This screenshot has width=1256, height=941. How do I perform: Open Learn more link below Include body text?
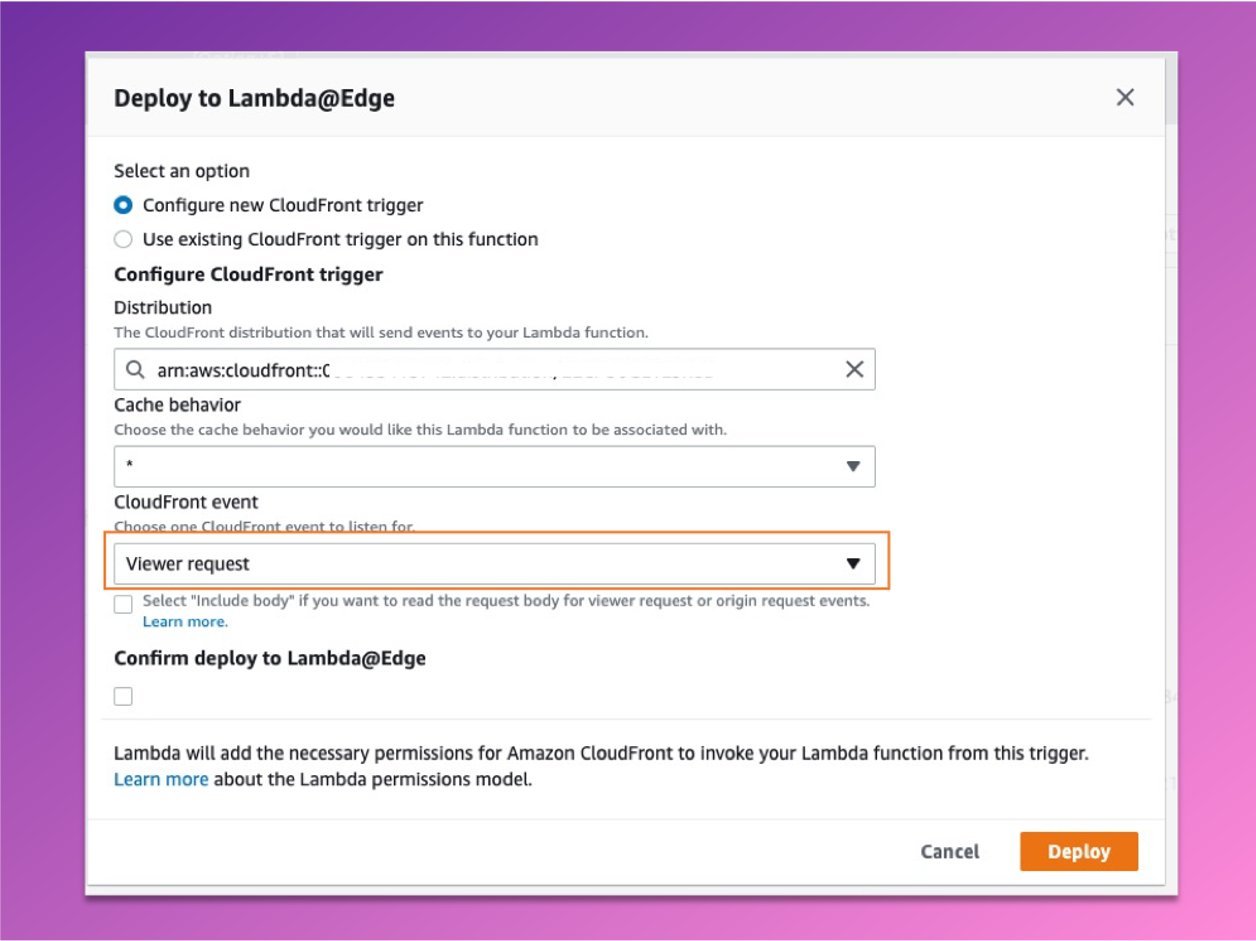click(x=185, y=621)
